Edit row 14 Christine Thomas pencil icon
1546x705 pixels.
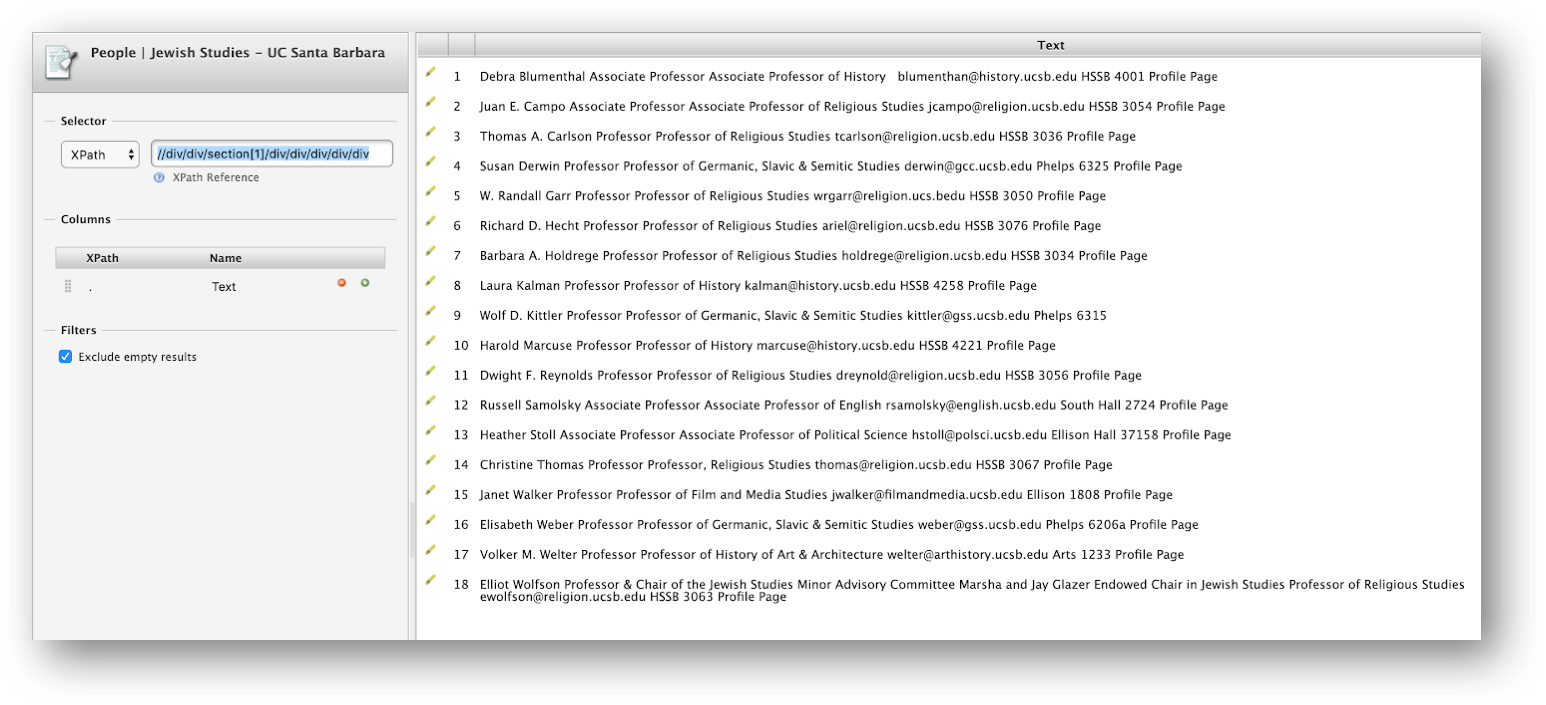pyautogui.click(x=431, y=461)
